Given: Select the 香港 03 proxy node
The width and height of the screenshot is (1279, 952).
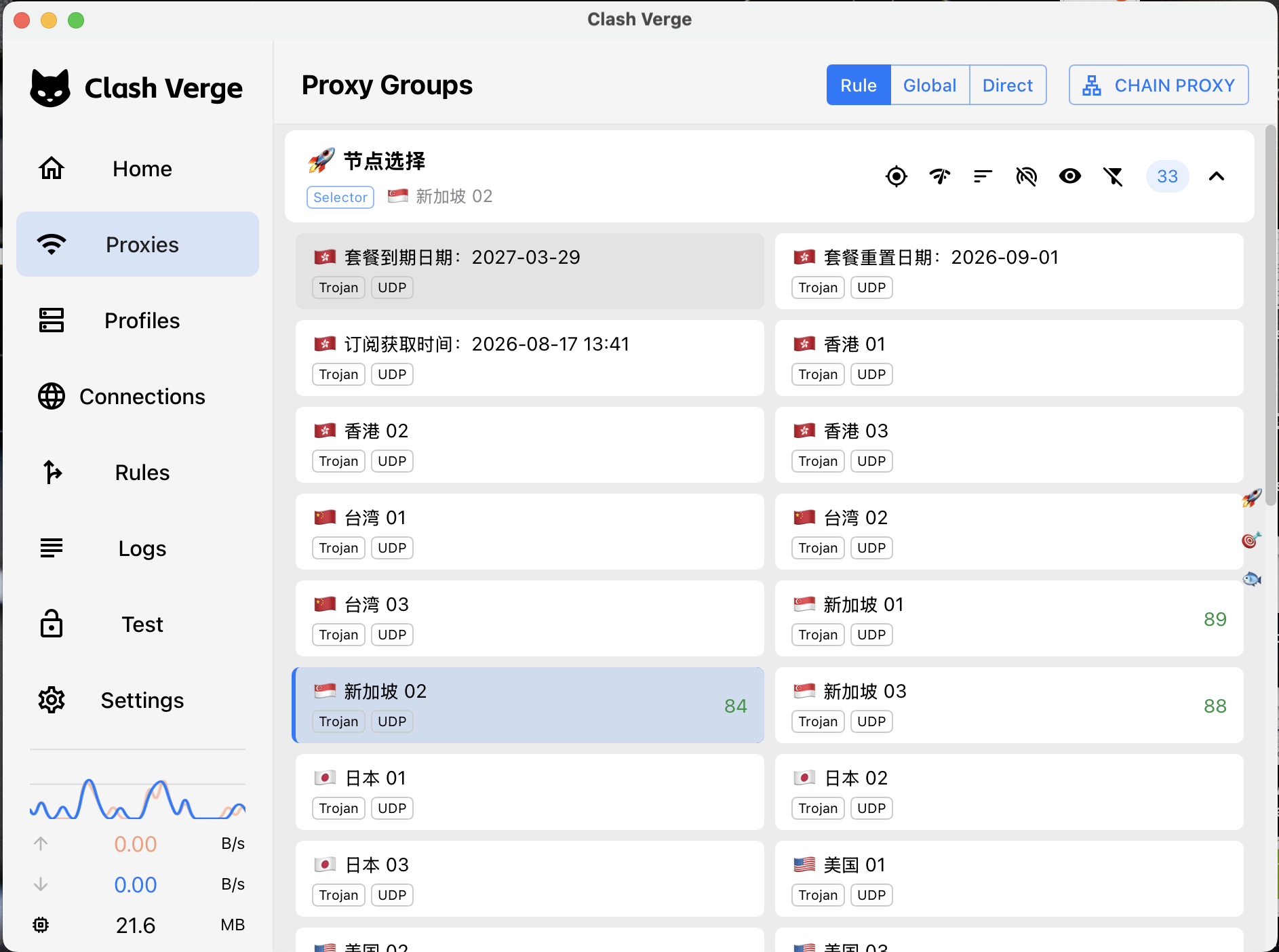Looking at the screenshot, I should 1009,445.
